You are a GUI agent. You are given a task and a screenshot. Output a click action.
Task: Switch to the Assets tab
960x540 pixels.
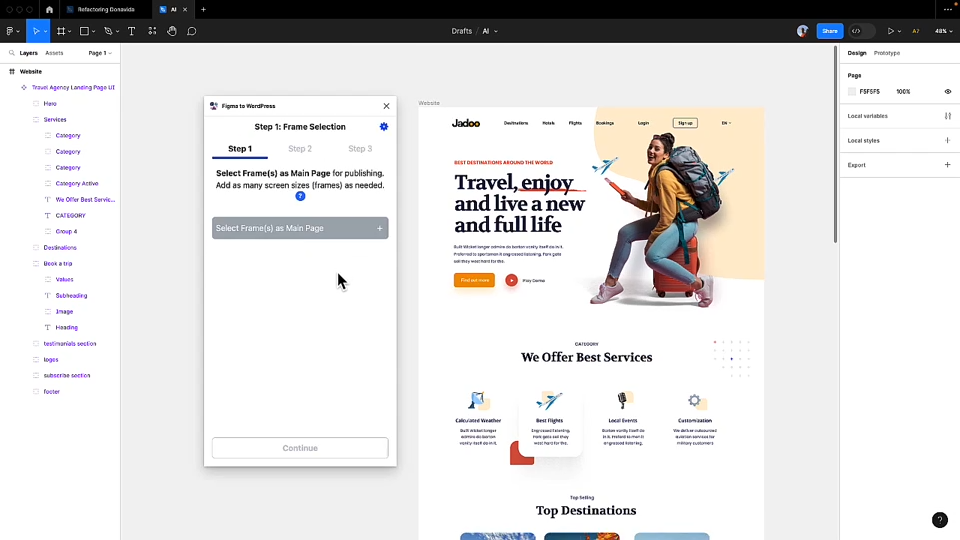click(54, 53)
